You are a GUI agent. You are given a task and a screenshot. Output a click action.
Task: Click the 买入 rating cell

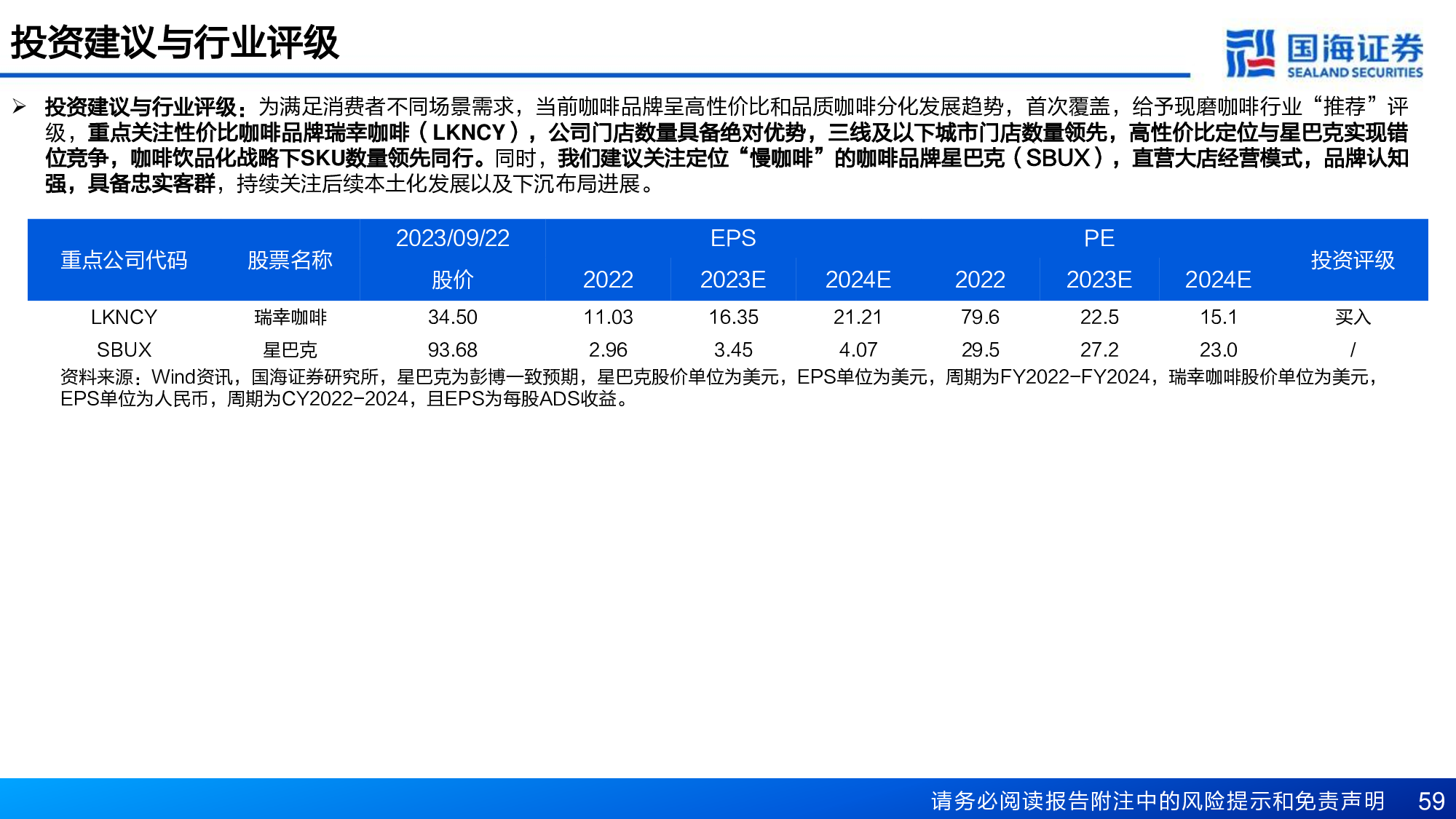(1352, 317)
